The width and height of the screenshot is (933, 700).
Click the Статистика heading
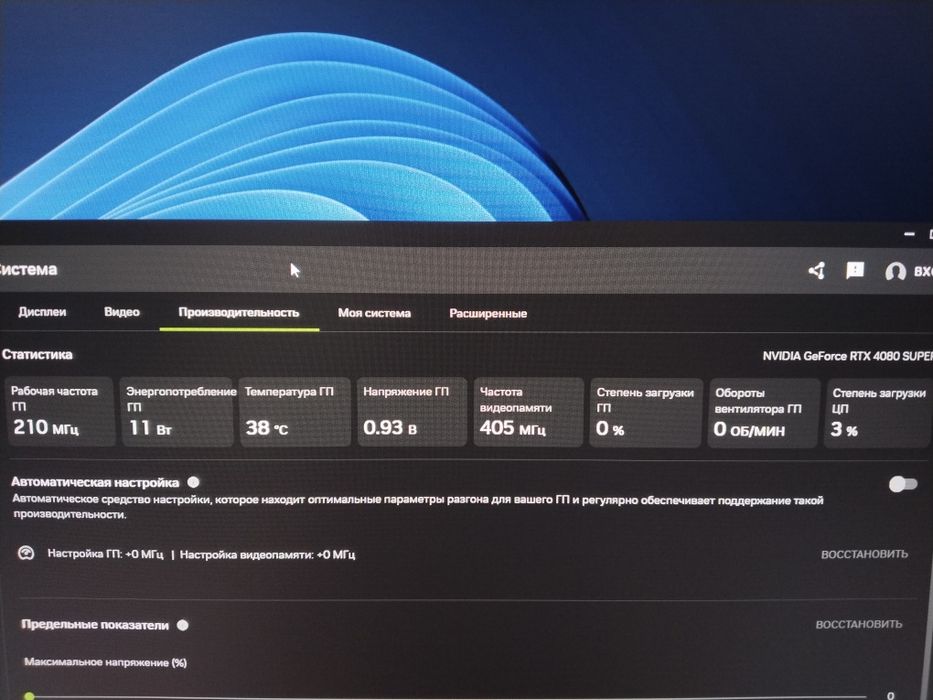click(37, 355)
